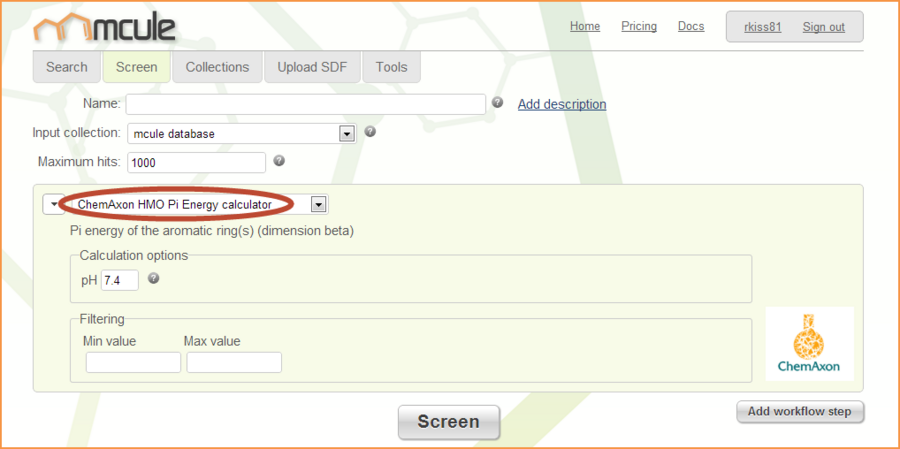Click help icon next to Name field
This screenshot has height=449, width=900.
[497, 103]
